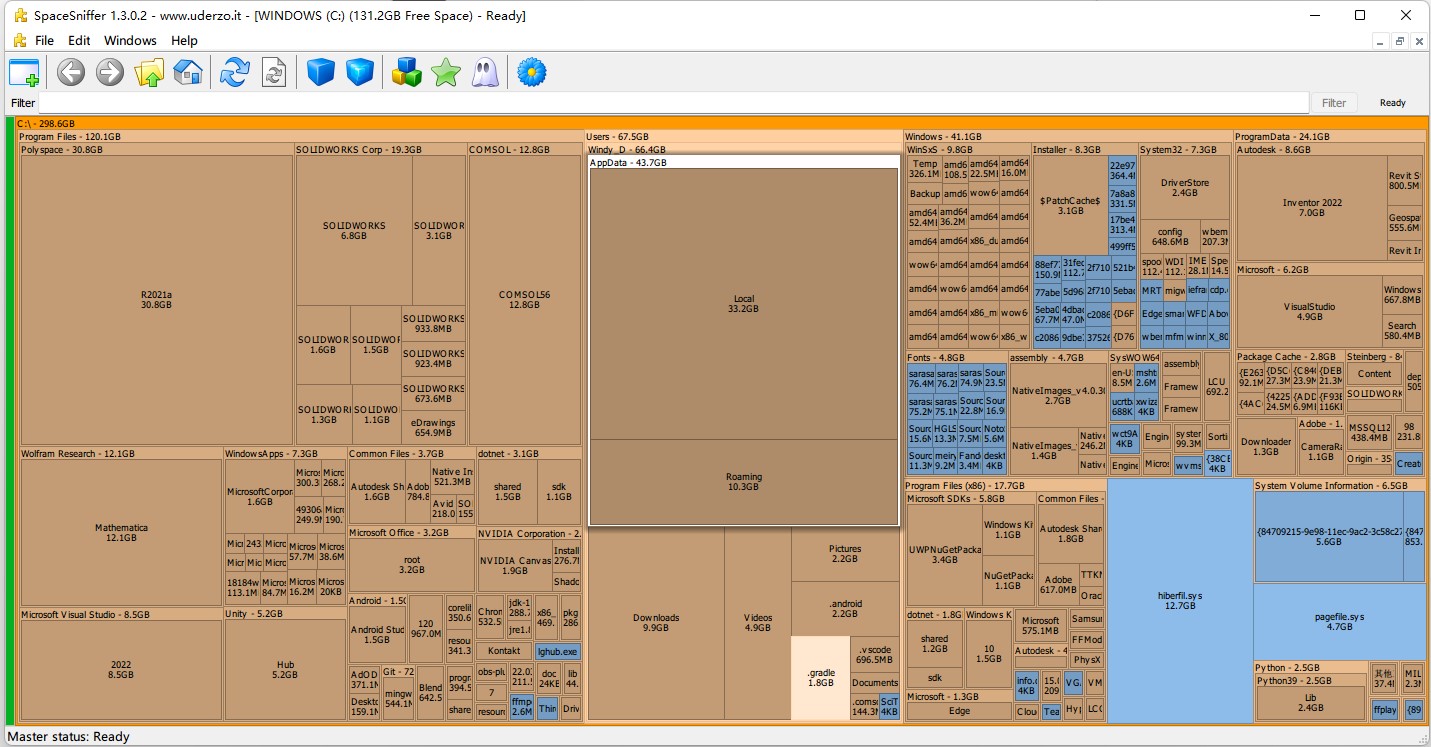Minimize the inner child view window
Image resolution: width=1431 pixels, height=747 pixels.
tap(1381, 41)
